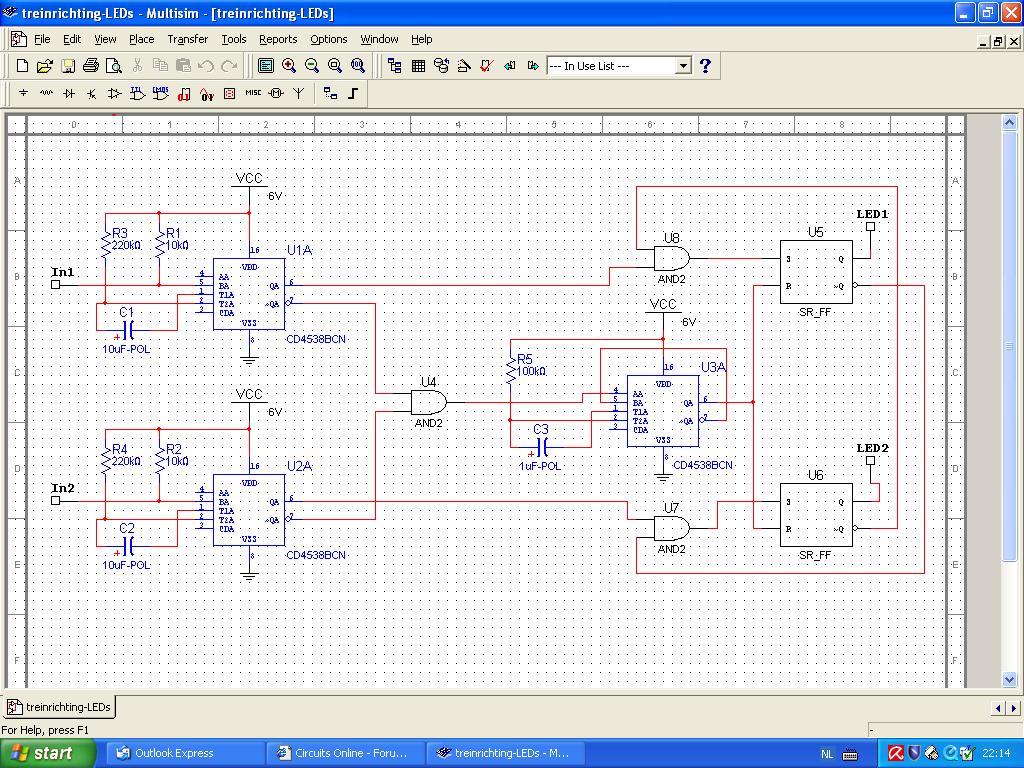Screen dimensions: 1024x768
Task: Click the Help question mark icon
Action: [x=705, y=66]
